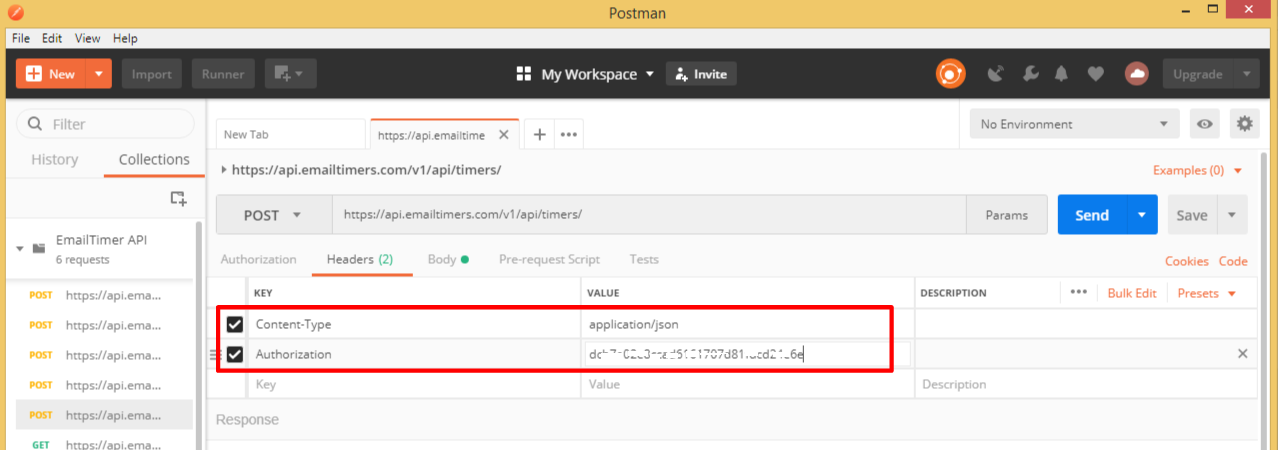
Task: Open the Cookies link
Action: click(1187, 261)
